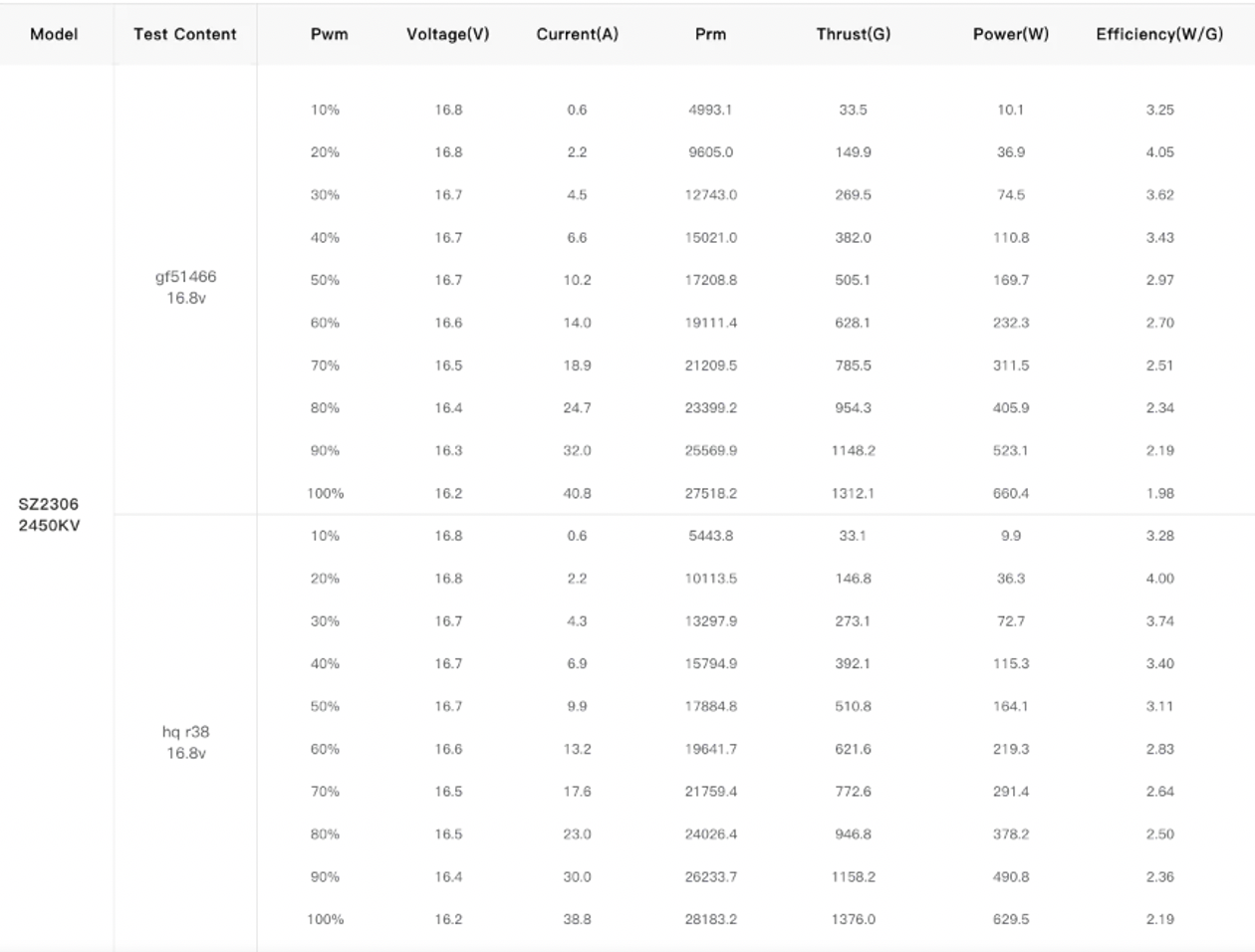Click the Prm column header
This screenshot has height=952, width=1255.
click(710, 34)
